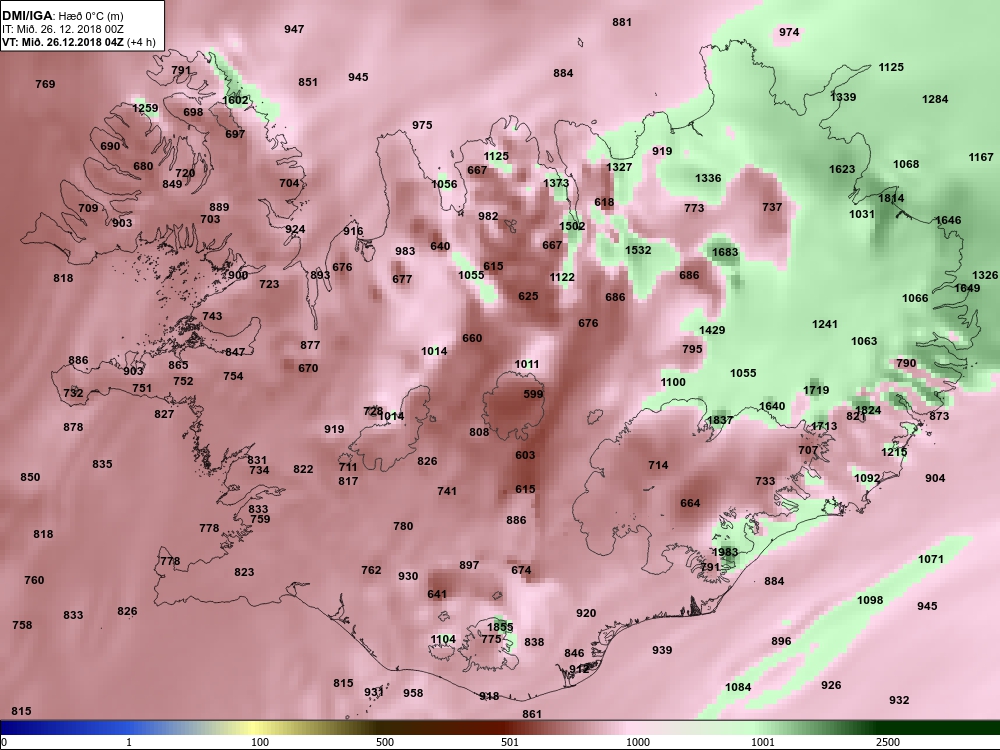
Task: Click the map value 861 at the south coast
Action: pos(531,714)
